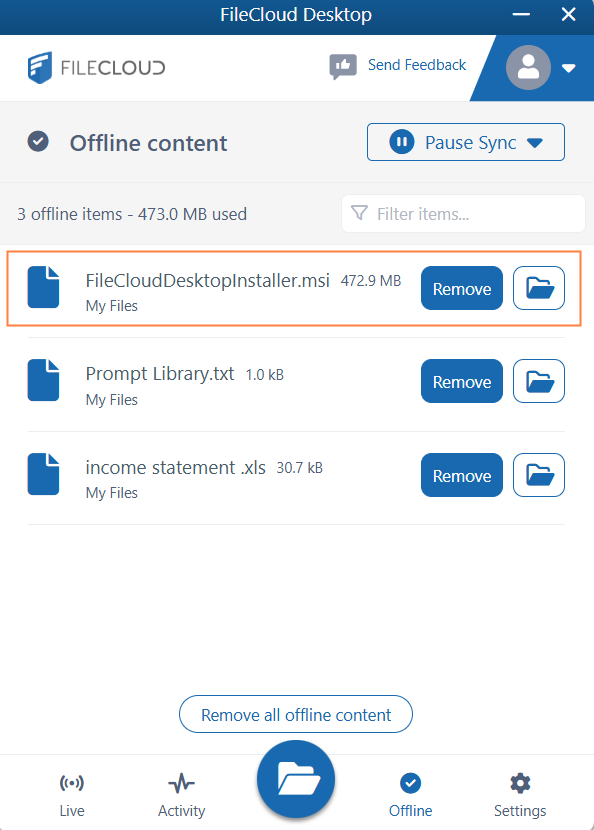Click the Prompt Library.txt file icon
This screenshot has width=594, height=830.
[43, 380]
